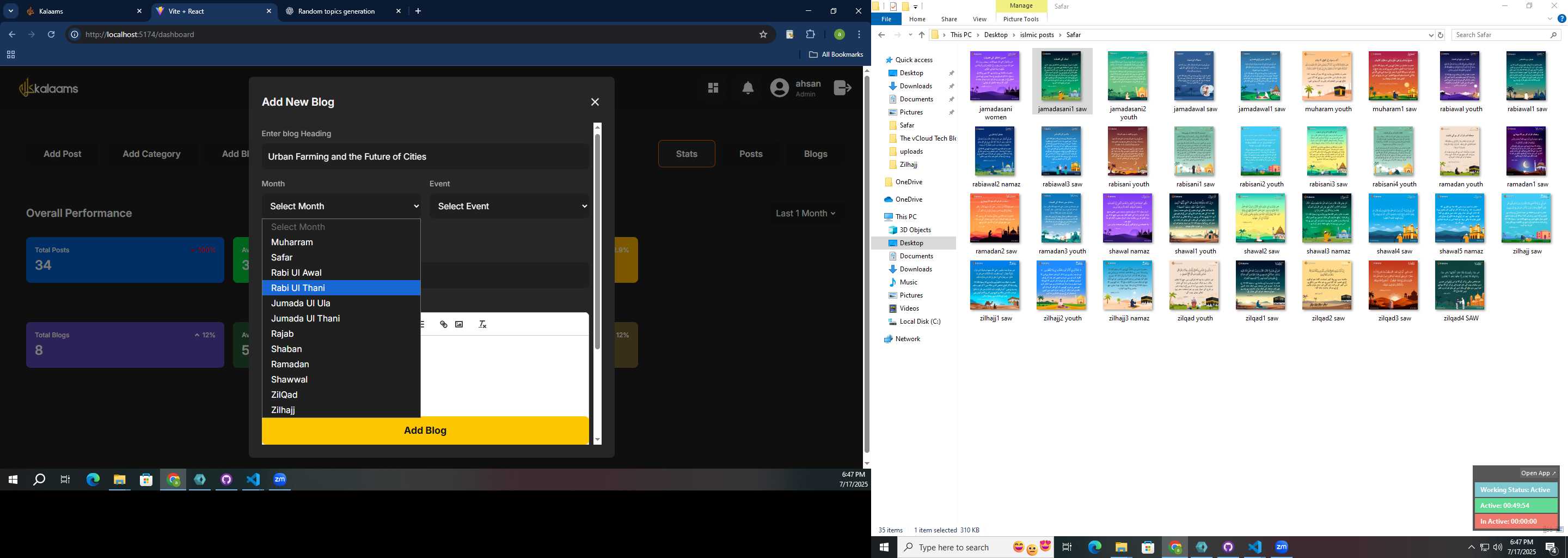Screen dimensions: 1568x558
Task: Choose Jumada Ul Ula month option
Action: tap(341, 303)
